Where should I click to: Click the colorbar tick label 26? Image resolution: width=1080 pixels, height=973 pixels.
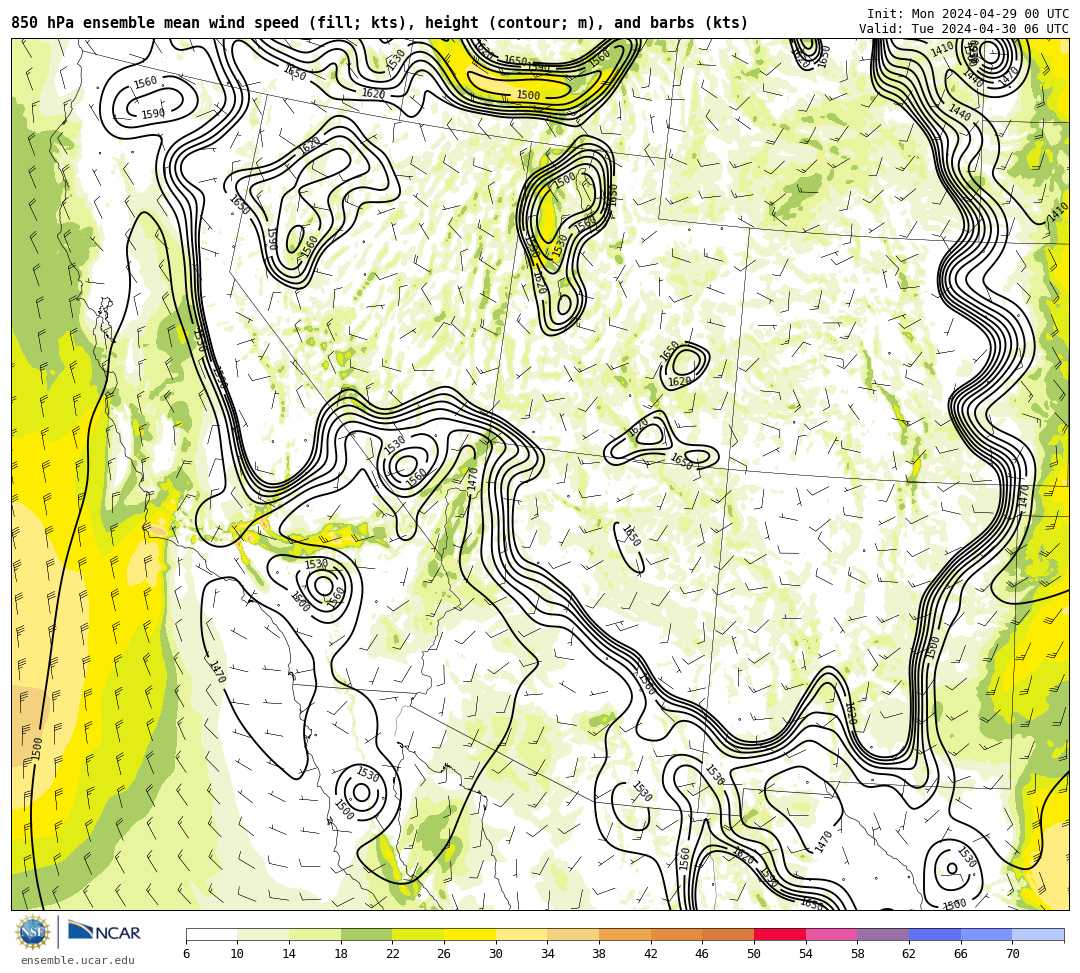(x=444, y=954)
